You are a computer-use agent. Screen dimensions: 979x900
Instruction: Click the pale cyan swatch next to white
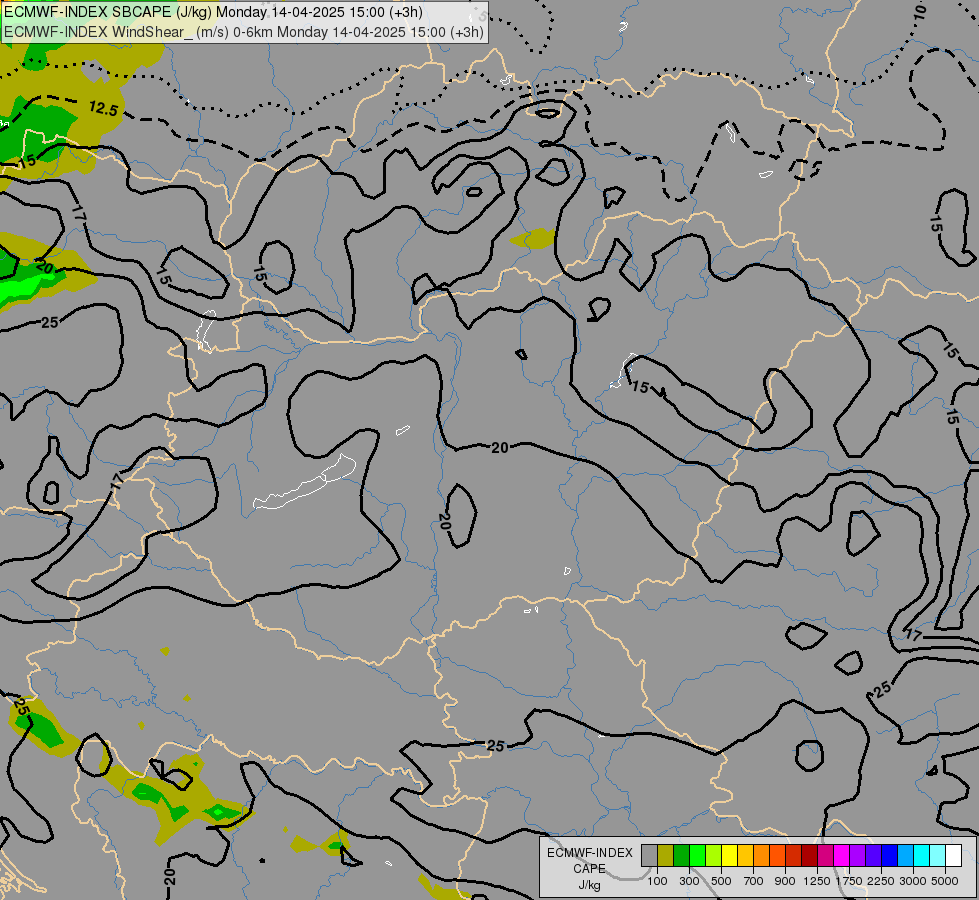(x=938, y=856)
